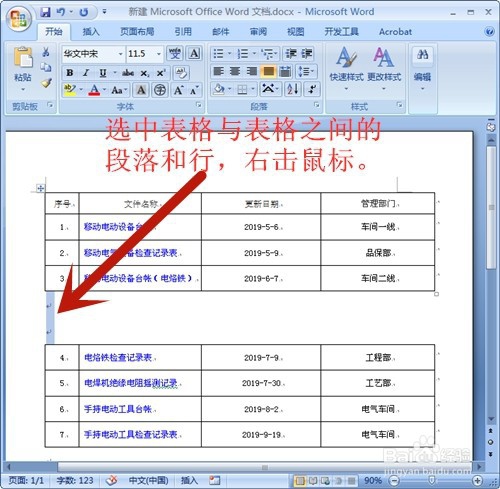This screenshot has height=489, width=500.
Task: Activate the Format Painter brush
Action: pos(46,83)
